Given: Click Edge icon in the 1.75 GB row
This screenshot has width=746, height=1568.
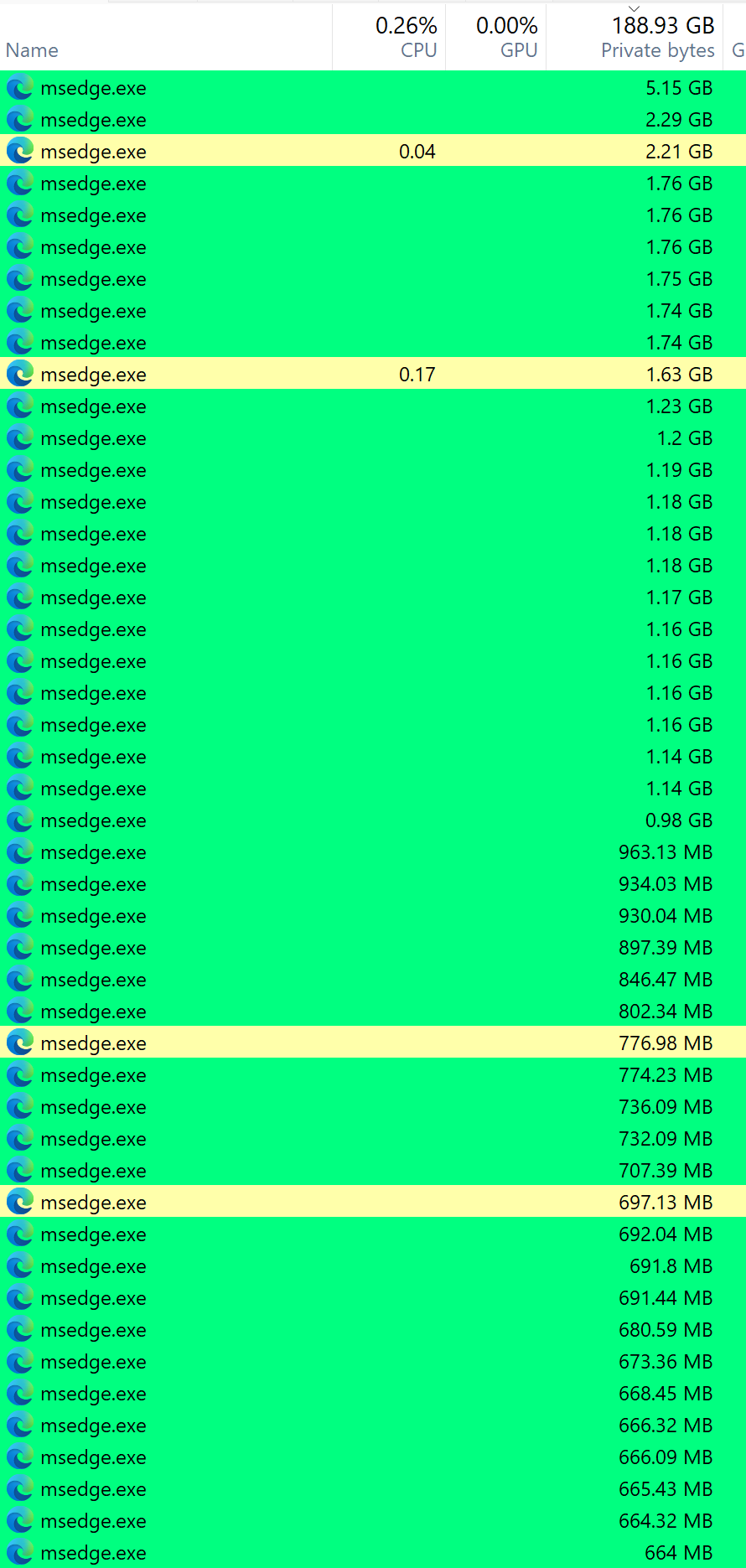Looking at the screenshot, I should (x=20, y=279).
